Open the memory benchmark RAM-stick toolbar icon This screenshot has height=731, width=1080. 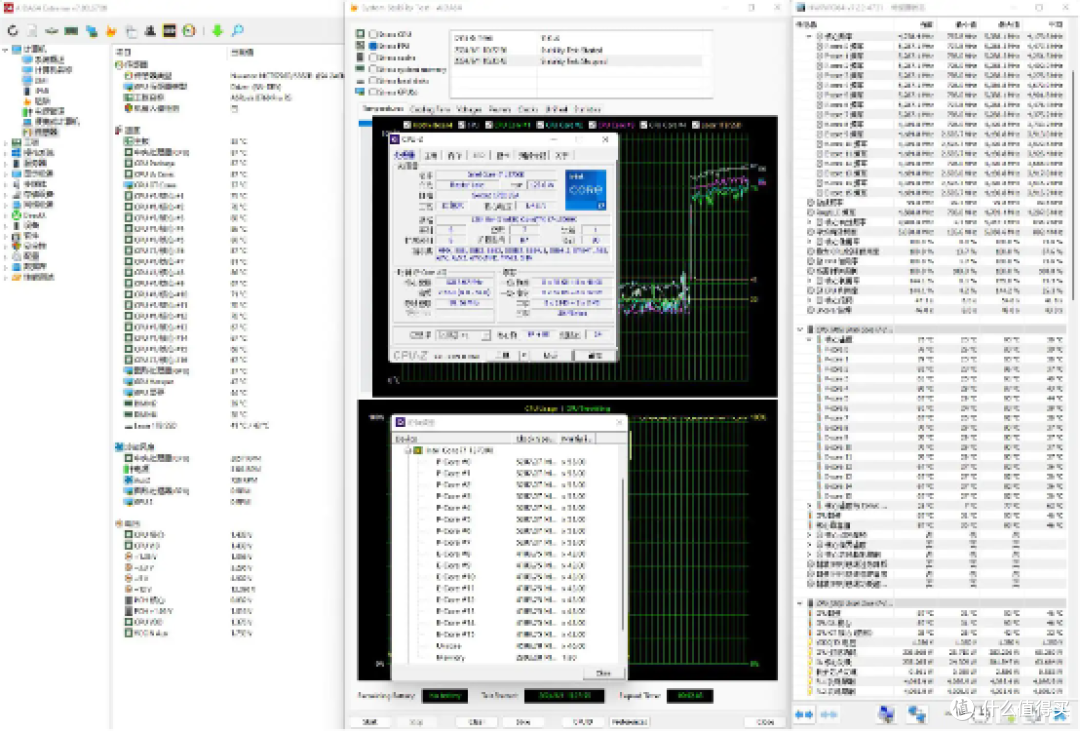pyautogui.click(x=71, y=31)
